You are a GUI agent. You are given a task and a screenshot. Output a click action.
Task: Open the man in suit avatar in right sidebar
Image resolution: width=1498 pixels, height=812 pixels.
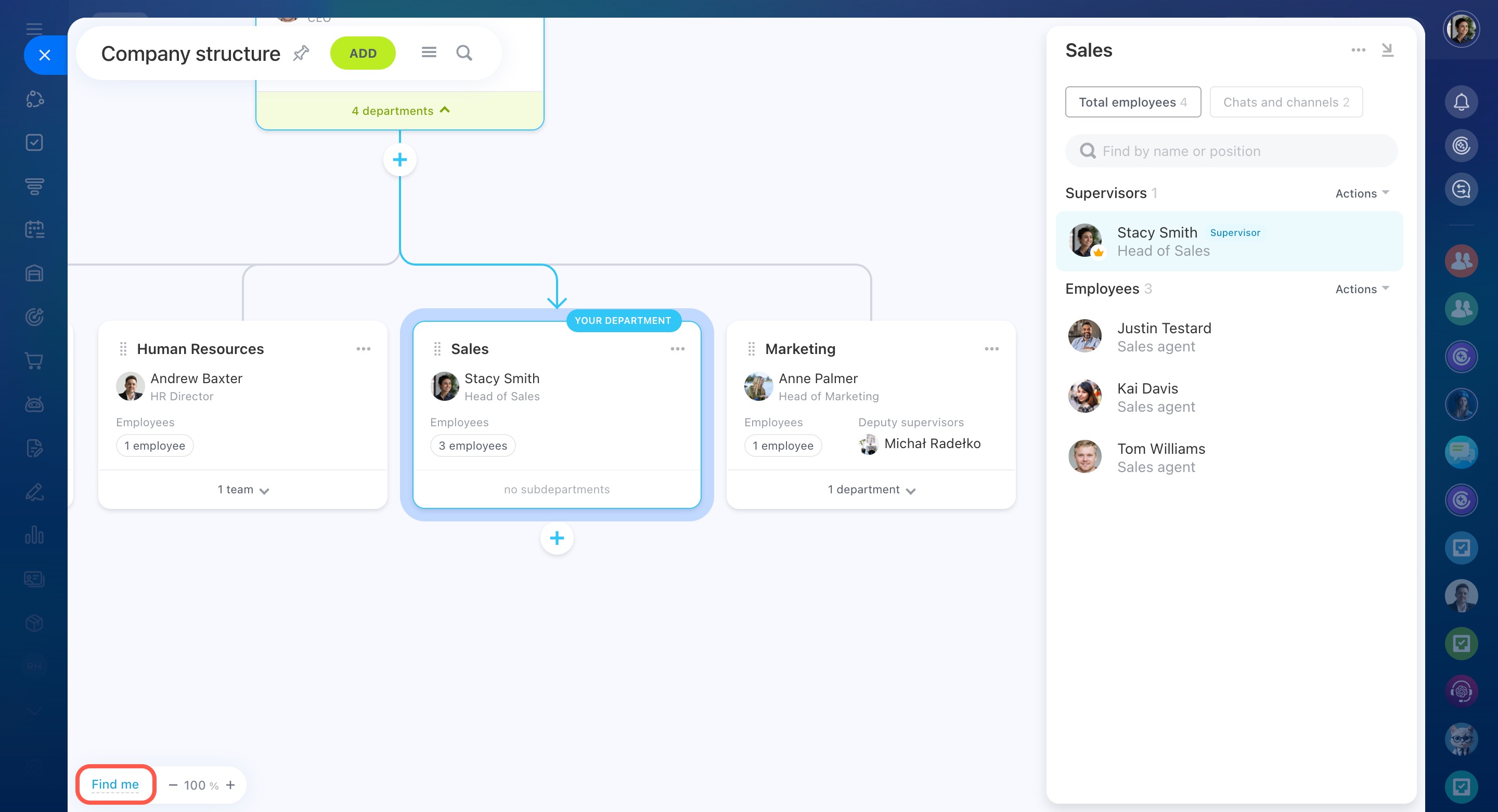1462,596
